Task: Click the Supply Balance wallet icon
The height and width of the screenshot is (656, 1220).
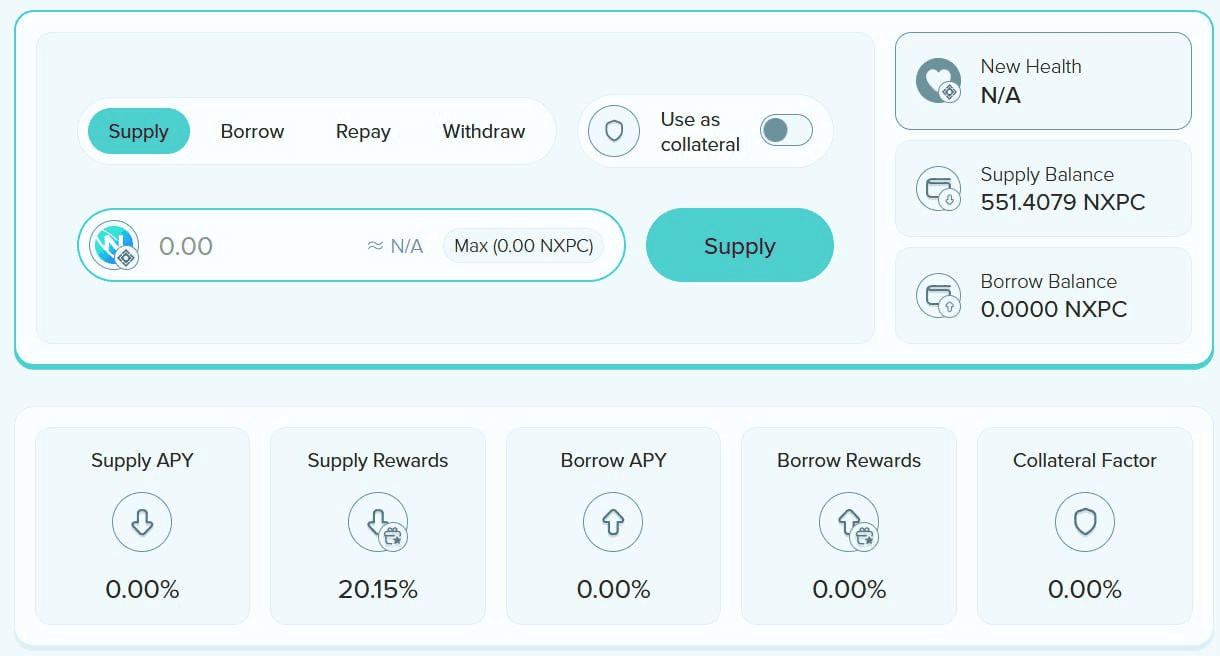Action: pyautogui.click(x=938, y=188)
